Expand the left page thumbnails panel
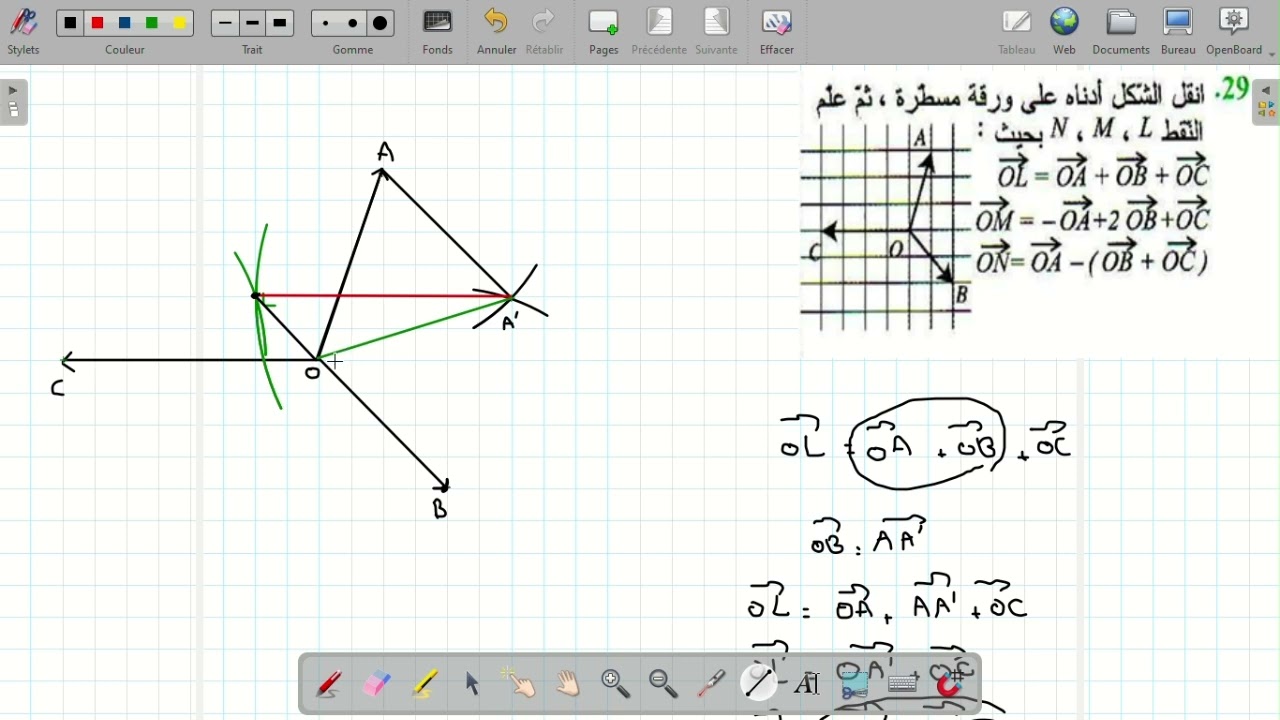 (x=14, y=102)
